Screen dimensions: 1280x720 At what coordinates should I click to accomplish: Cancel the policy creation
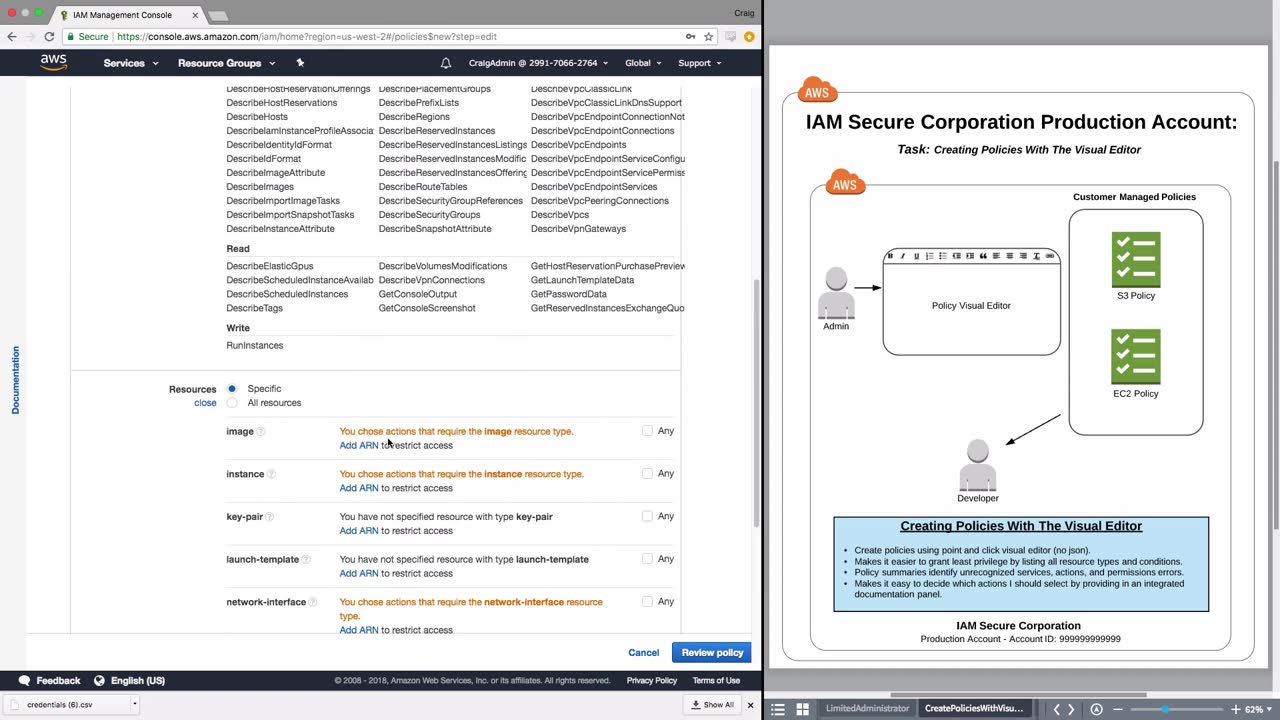click(x=643, y=653)
